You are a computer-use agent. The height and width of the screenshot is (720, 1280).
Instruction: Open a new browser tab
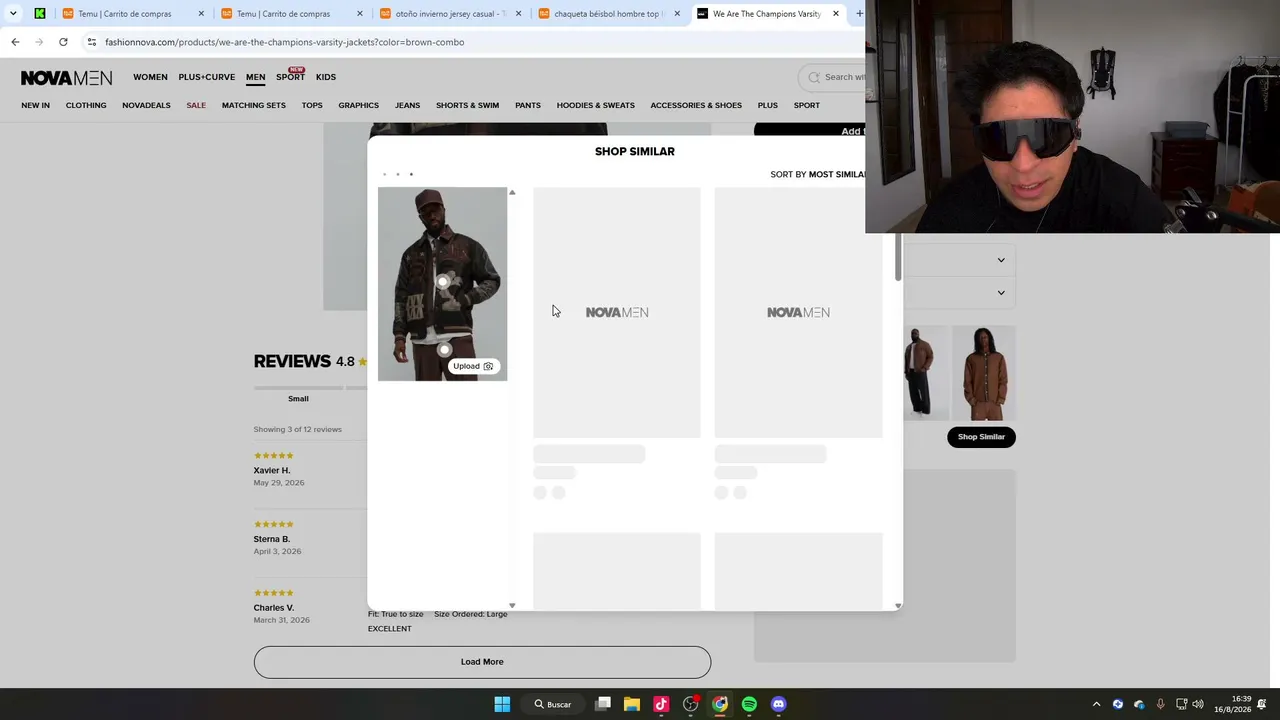859,14
